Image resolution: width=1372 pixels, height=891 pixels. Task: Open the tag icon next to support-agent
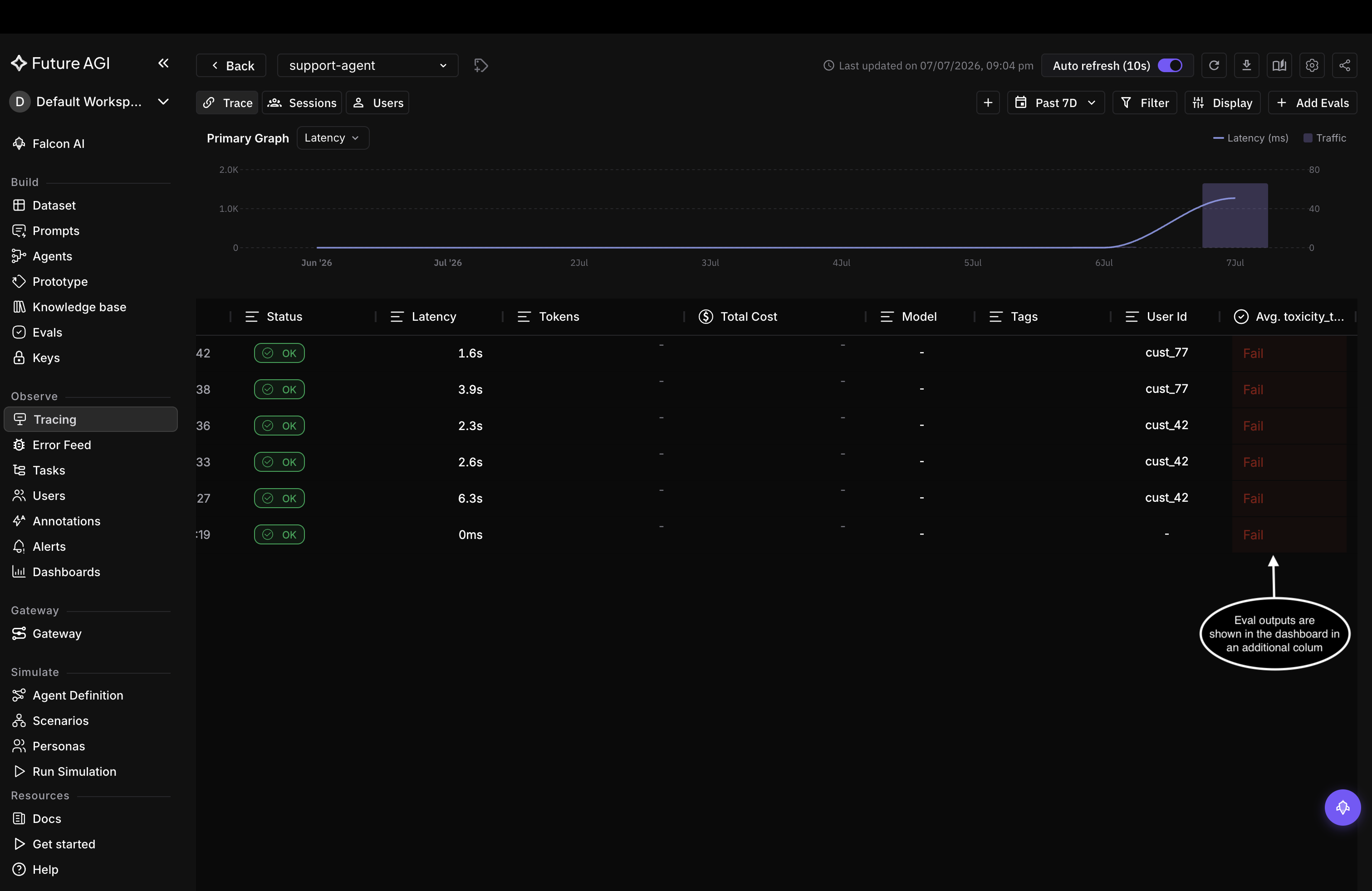481,66
